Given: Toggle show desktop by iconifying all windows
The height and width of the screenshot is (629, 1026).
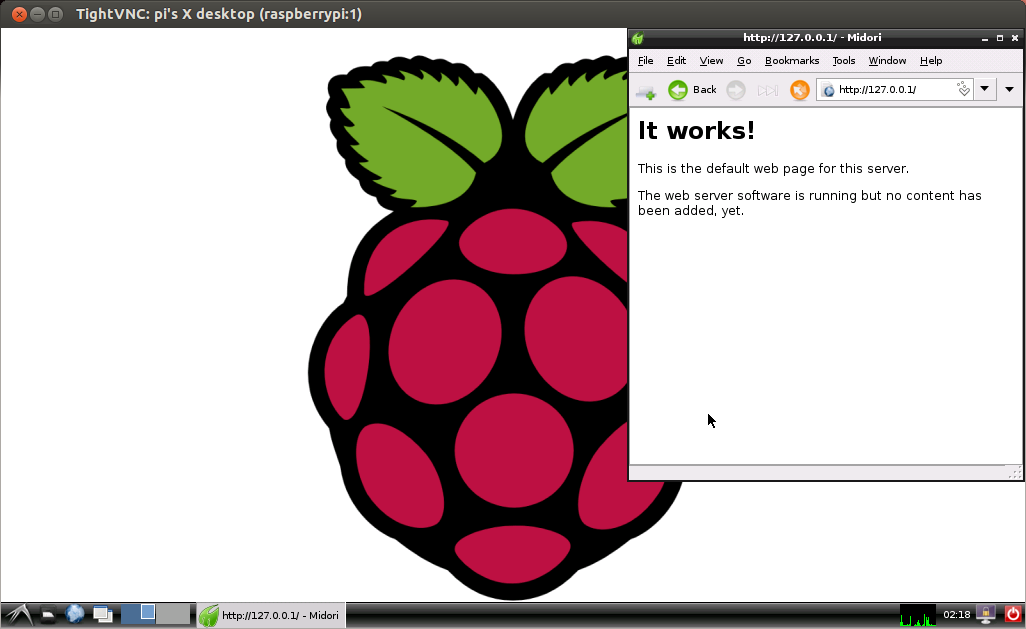Looking at the screenshot, I should (x=103, y=614).
